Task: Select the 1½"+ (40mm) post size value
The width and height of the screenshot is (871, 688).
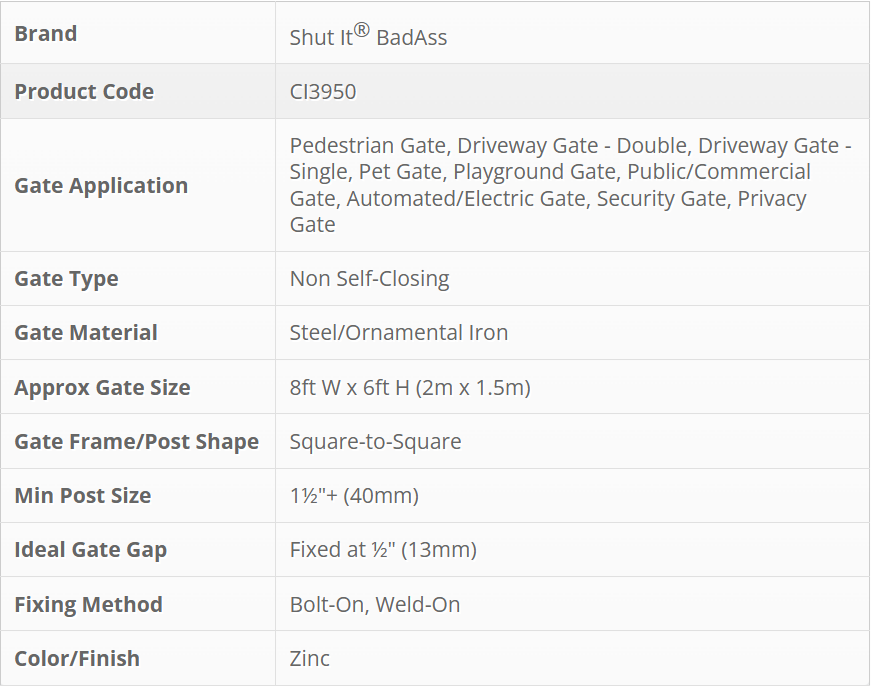Action: (x=354, y=496)
